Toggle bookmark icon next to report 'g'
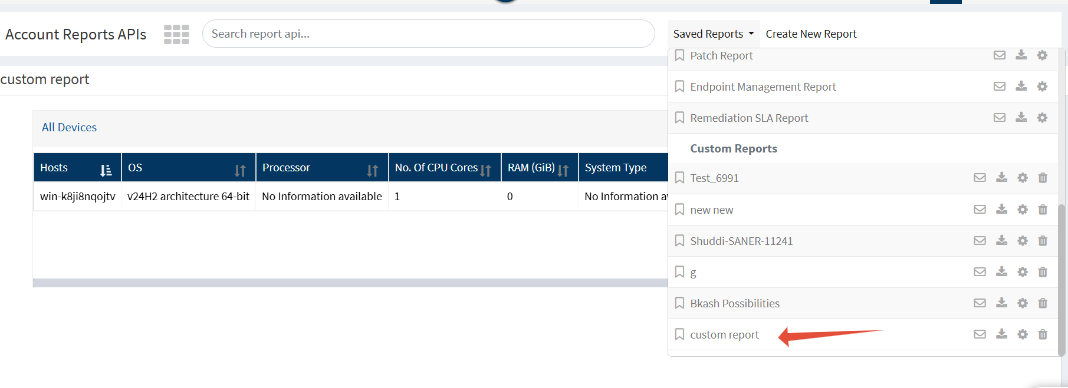The width and height of the screenshot is (1068, 388). click(679, 272)
